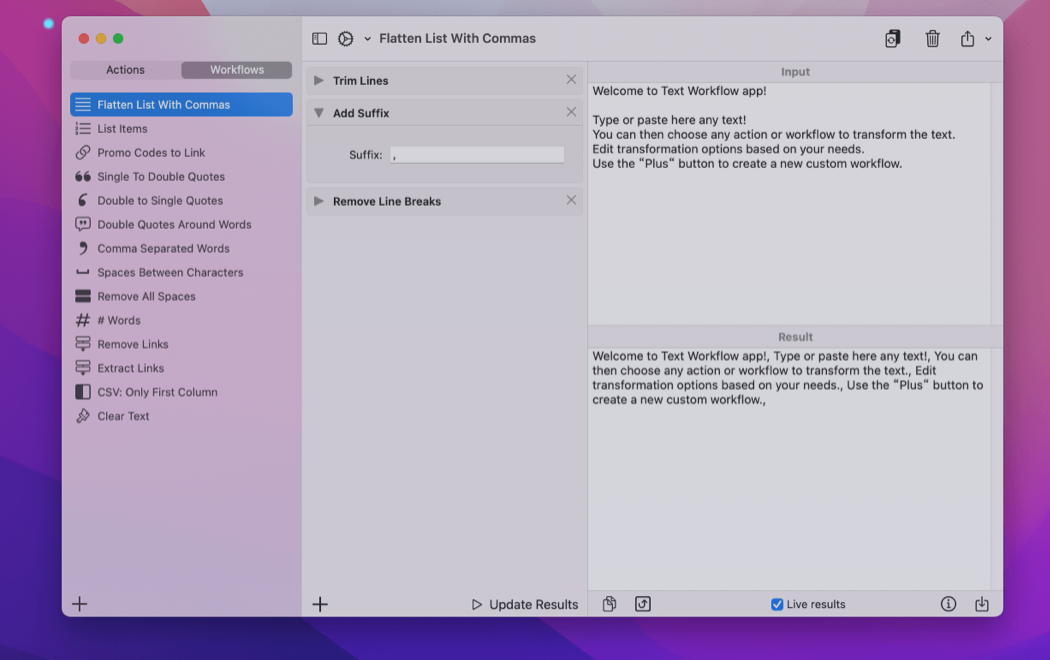The width and height of the screenshot is (1050, 660).
Task: Add a new action with plus icon
Action: [320, 604]
